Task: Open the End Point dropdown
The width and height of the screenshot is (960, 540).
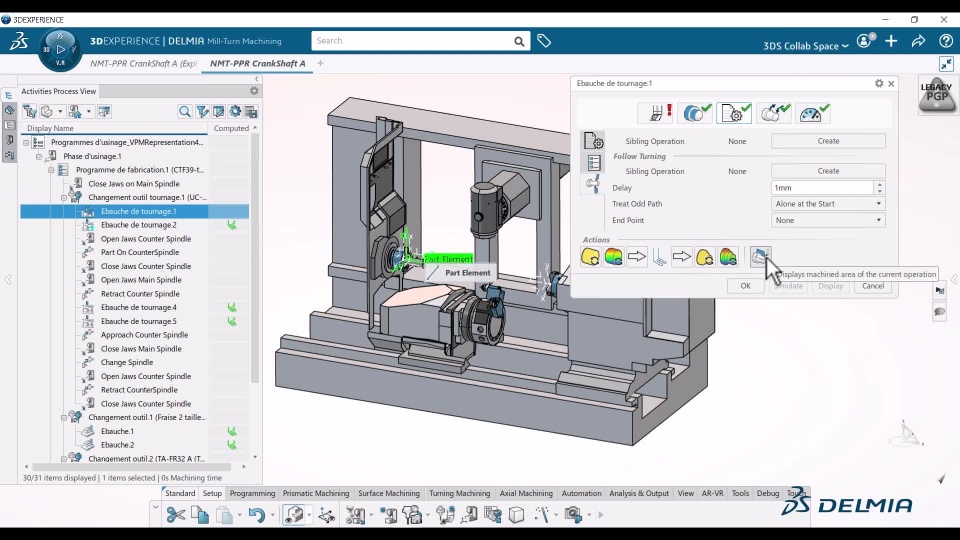Action: (828, 220)
